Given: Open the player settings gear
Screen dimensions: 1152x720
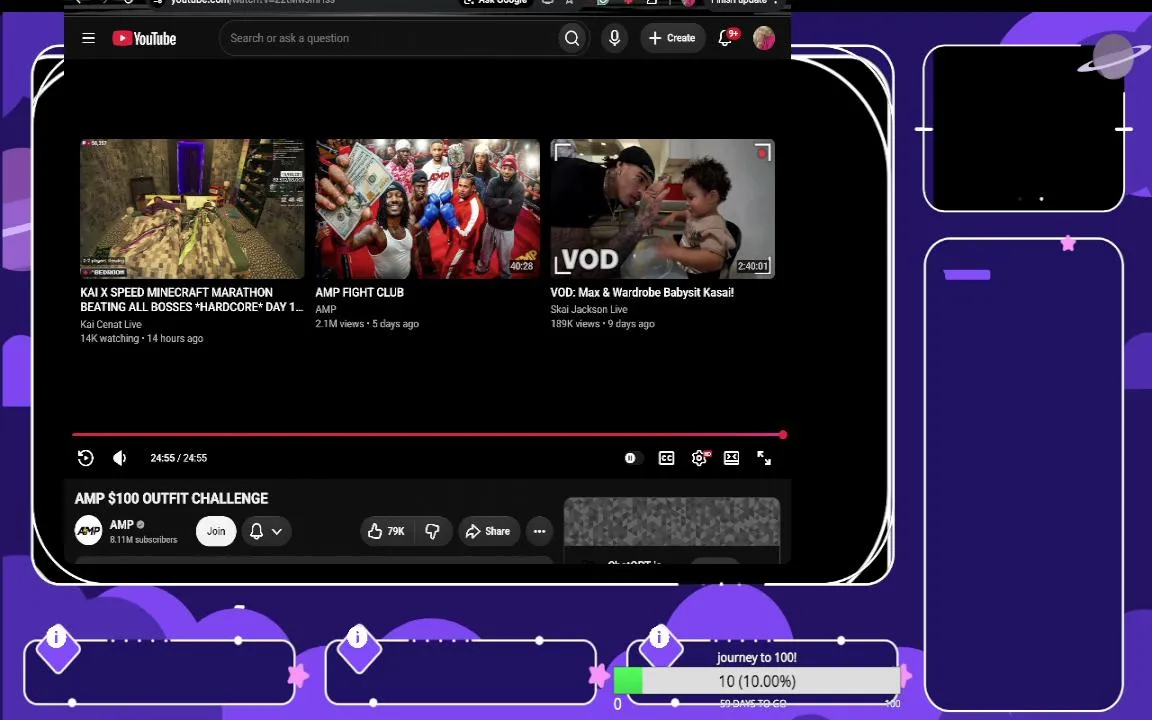Looking at the screenshot, I should [699, 458].
